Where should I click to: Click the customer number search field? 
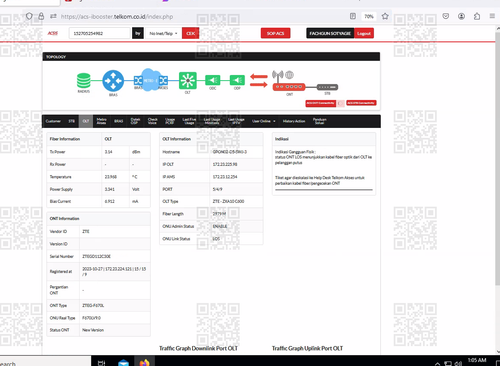tap(99, 33)
